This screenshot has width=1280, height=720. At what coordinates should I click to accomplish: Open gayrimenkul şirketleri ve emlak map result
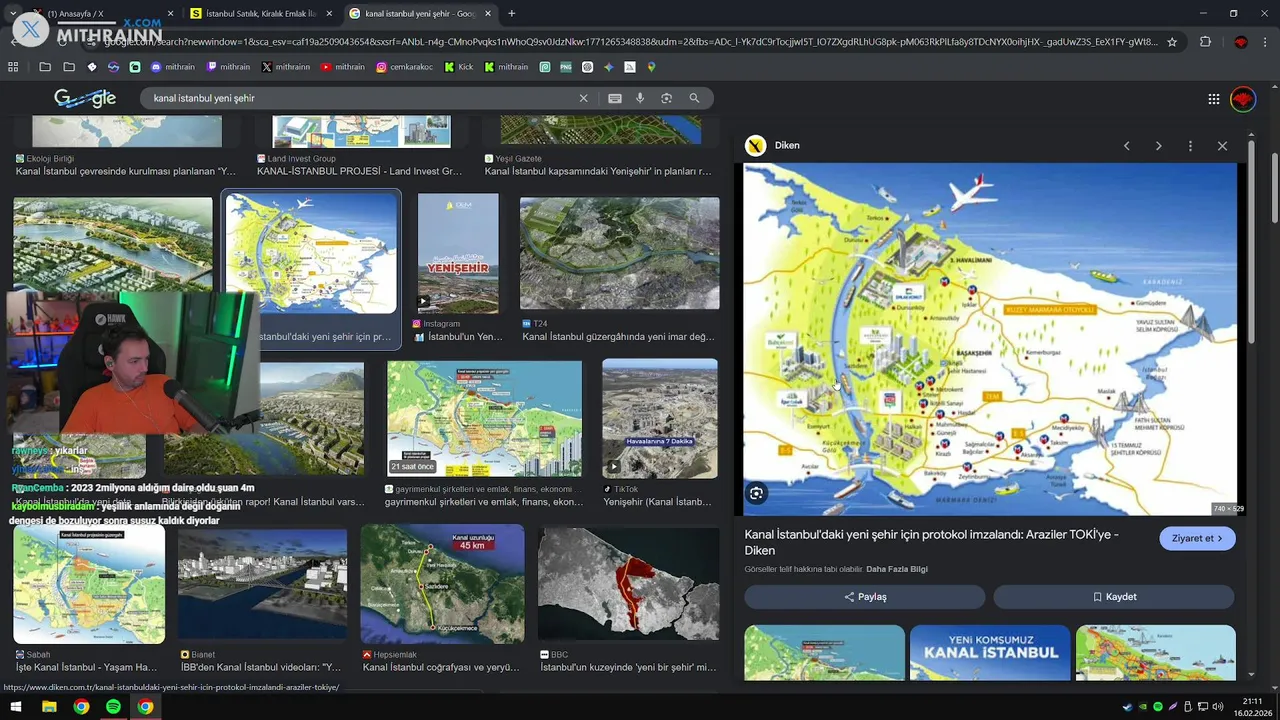(484, 418)
